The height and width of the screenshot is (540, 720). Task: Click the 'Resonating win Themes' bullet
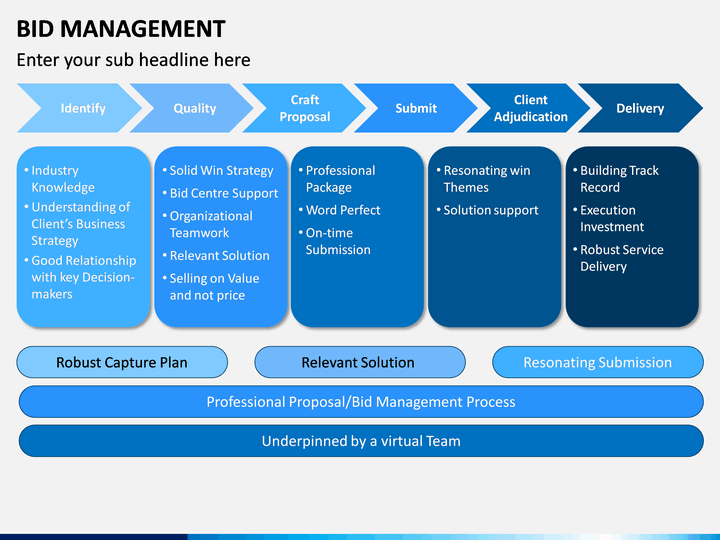tap(484, 179)
